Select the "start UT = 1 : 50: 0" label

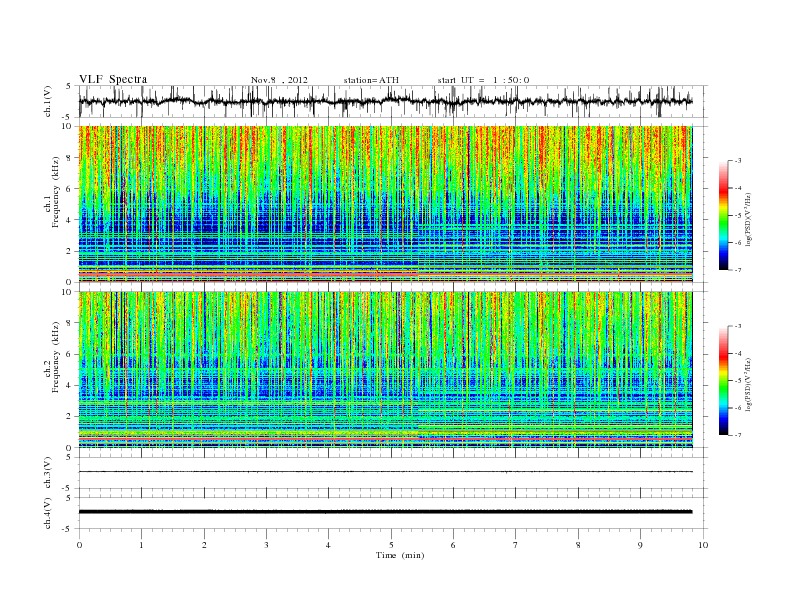(483, 80)
